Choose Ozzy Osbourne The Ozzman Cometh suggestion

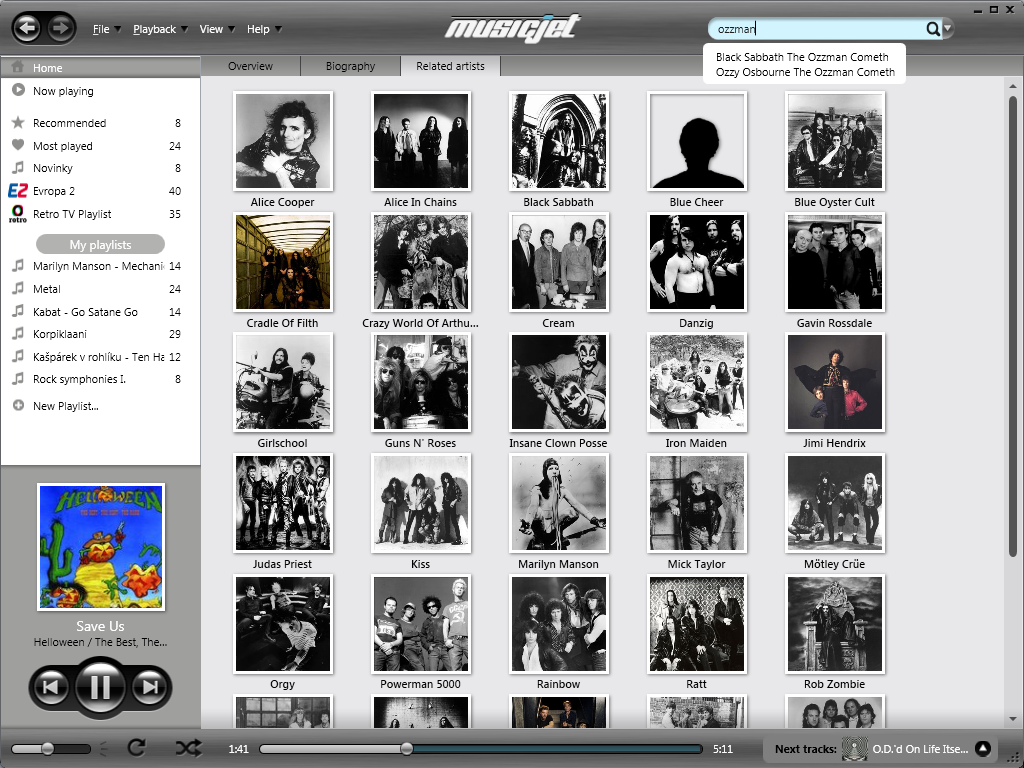(x=805, y=72)
